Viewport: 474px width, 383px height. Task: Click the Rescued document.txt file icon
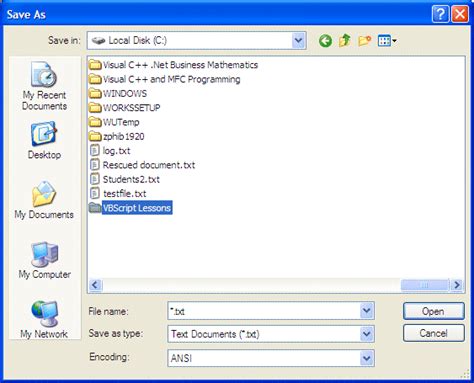click(x=95, y=165)
